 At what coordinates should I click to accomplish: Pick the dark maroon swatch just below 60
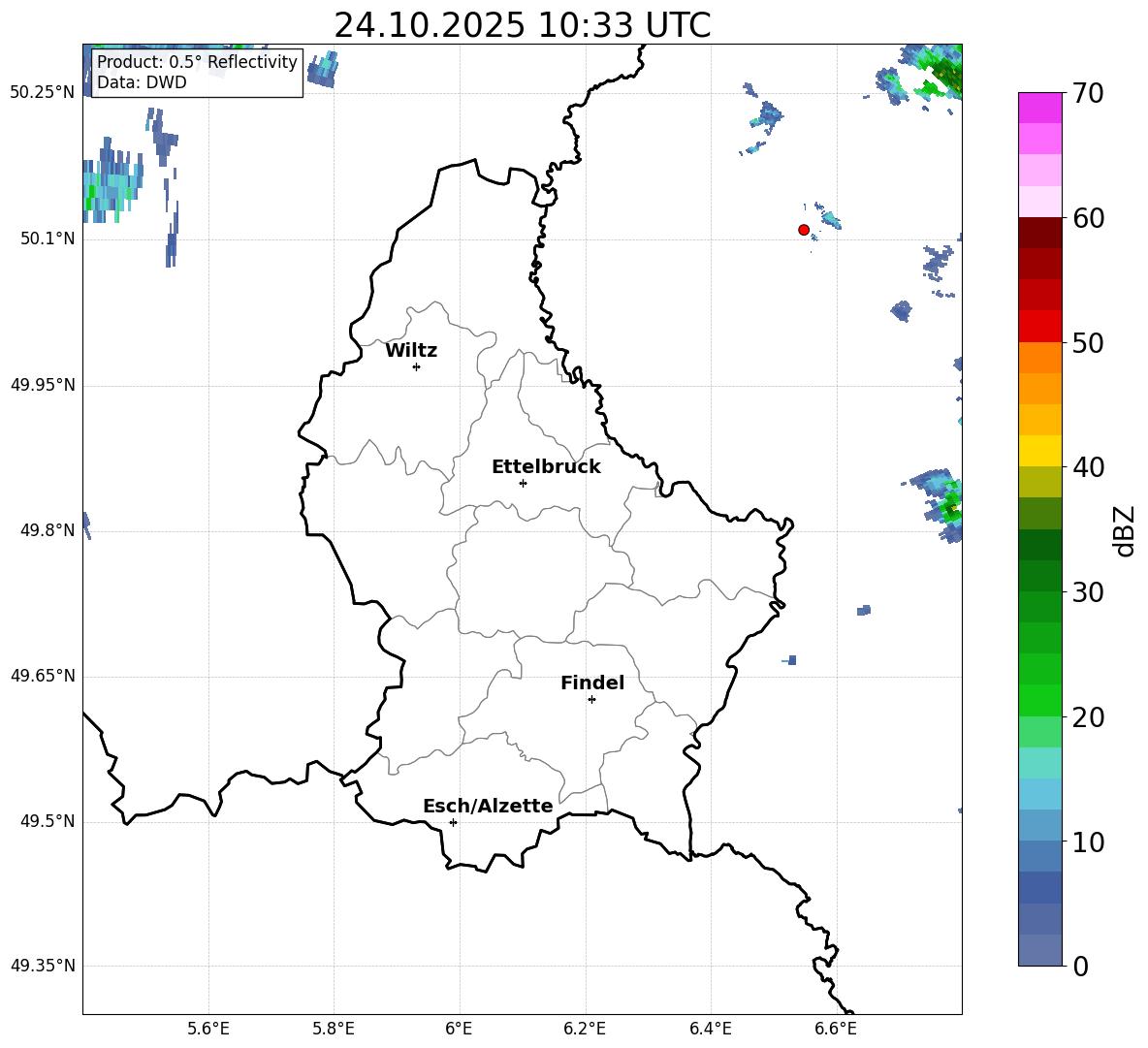pyautogui.click(x=1040, y=233)
